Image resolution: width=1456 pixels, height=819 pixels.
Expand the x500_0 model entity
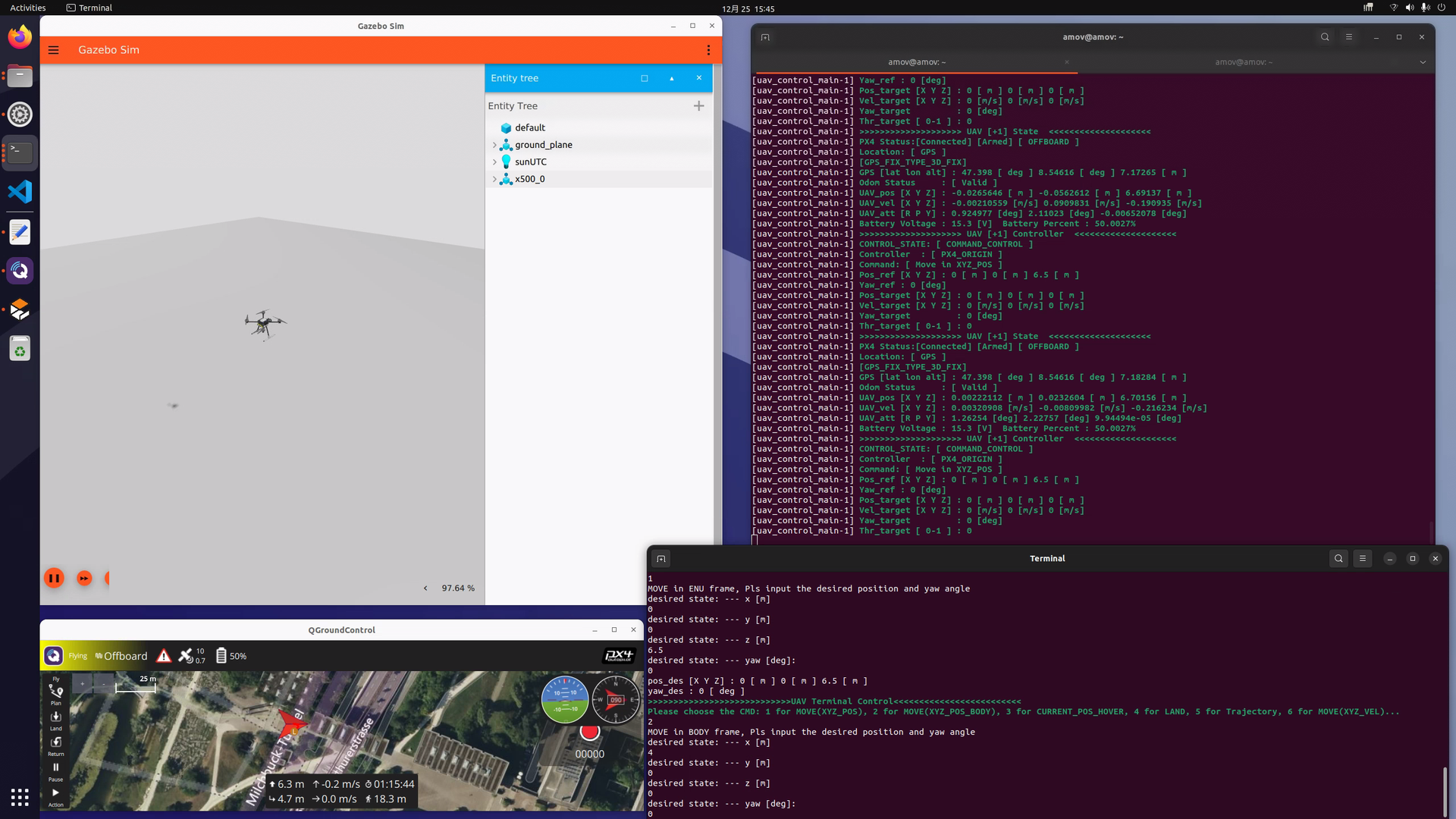coord(494,179)
